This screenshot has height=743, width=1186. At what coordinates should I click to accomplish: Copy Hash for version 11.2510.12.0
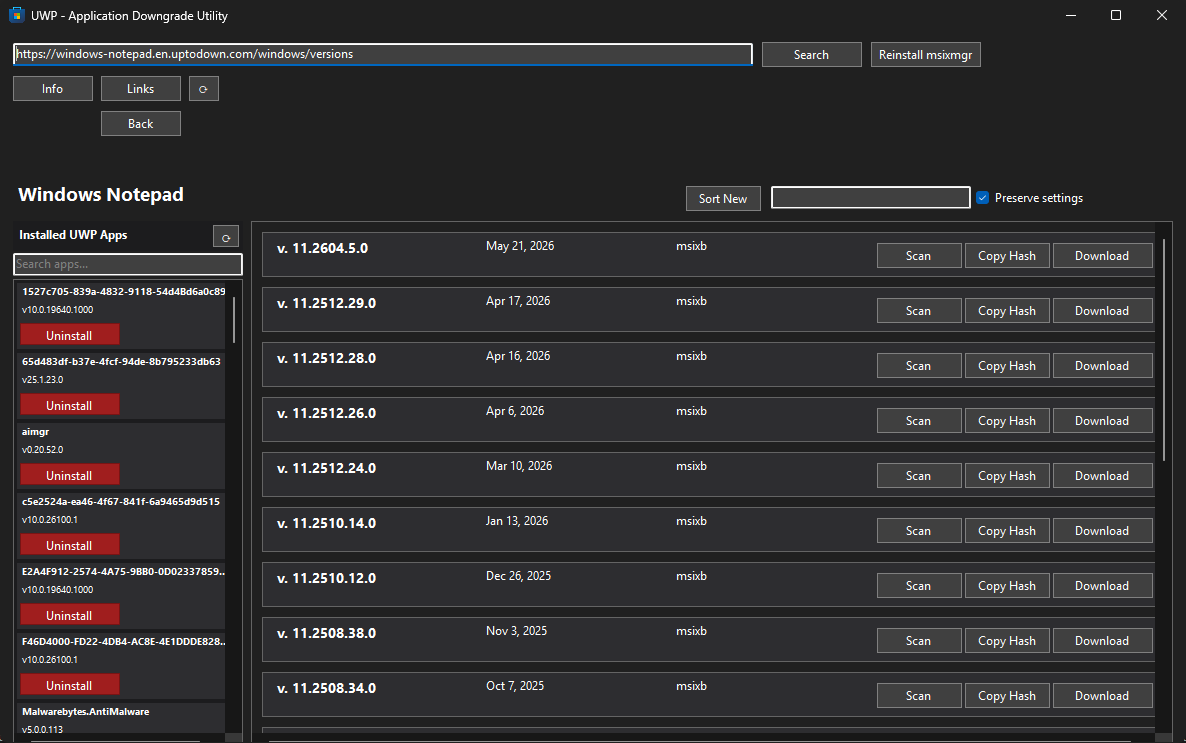point(1007,586)
